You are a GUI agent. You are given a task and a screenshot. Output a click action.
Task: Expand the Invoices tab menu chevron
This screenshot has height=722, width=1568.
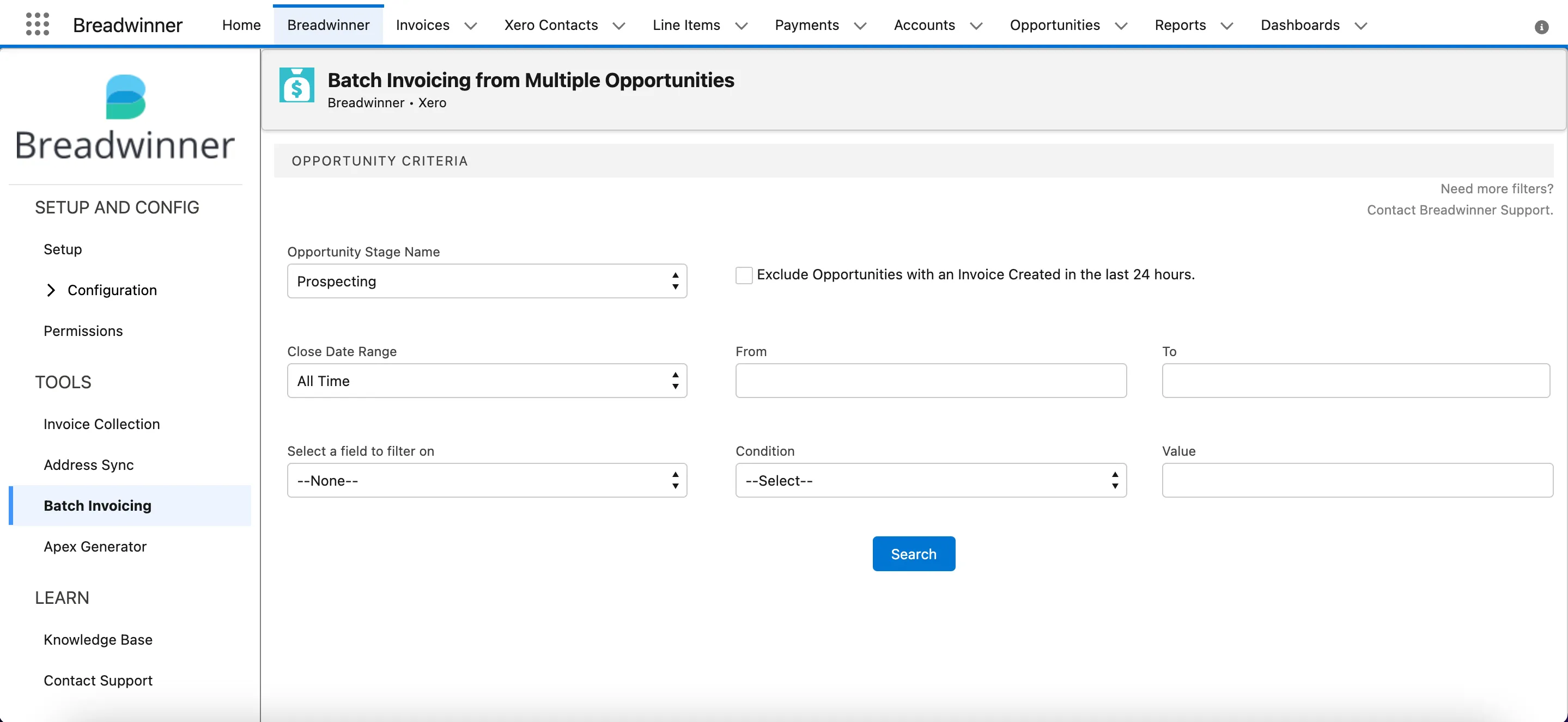click(x=471, y=26)
